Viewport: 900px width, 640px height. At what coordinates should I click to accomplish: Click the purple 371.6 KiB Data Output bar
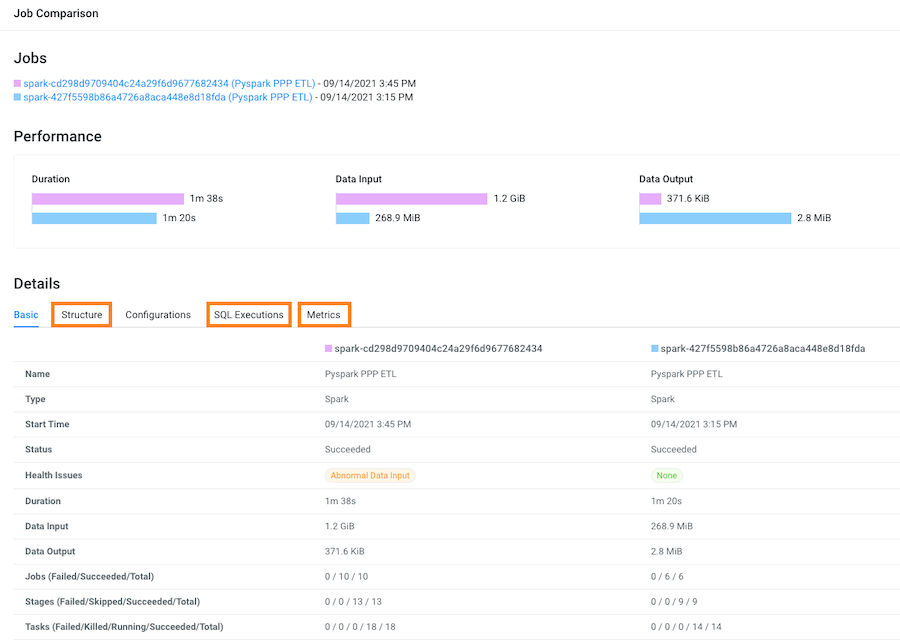click(x=650, y=199)
